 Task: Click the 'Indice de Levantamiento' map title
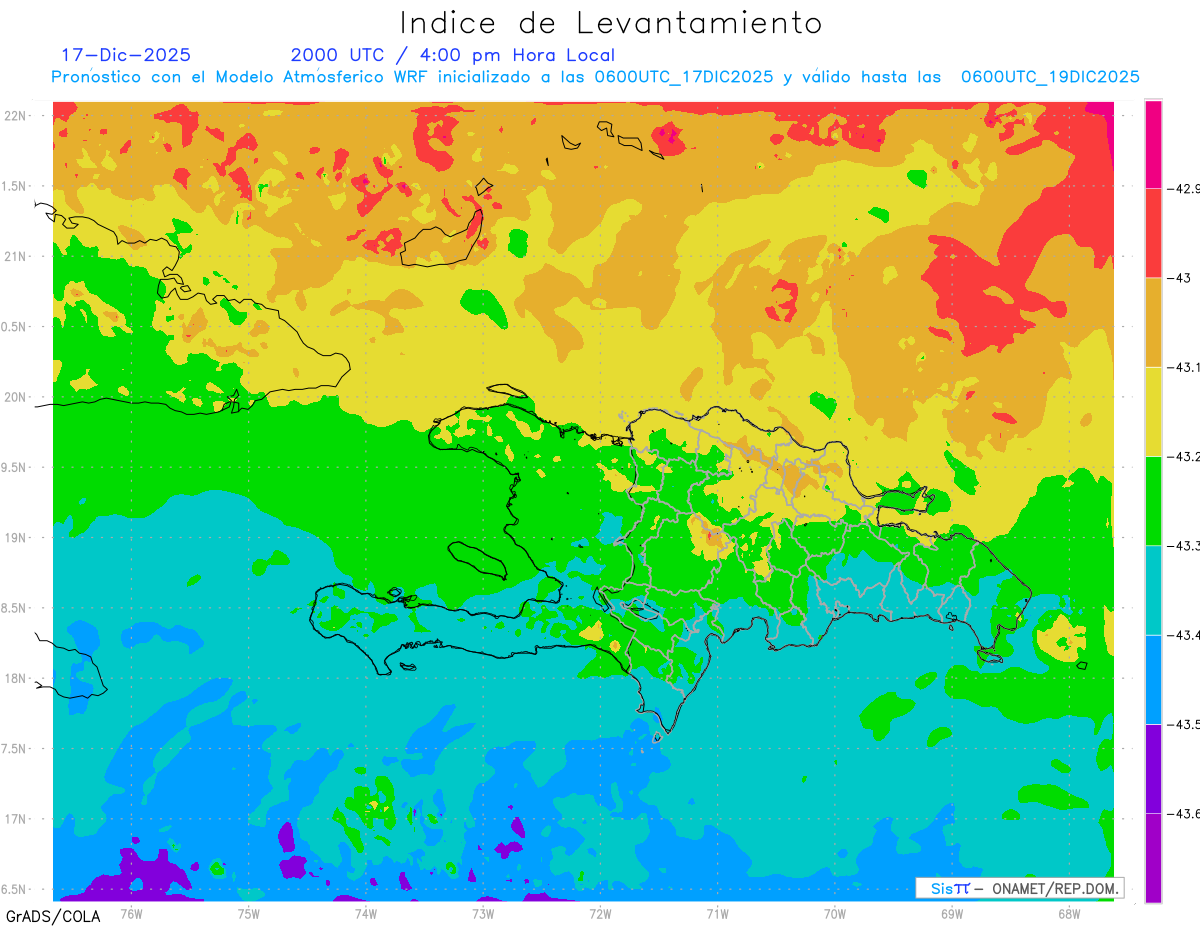coord(610,23)
